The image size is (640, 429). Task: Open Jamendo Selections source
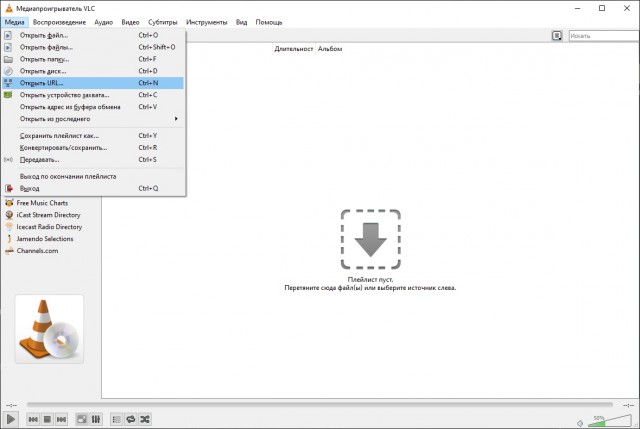pyautogui.click(x=45, y=239)
